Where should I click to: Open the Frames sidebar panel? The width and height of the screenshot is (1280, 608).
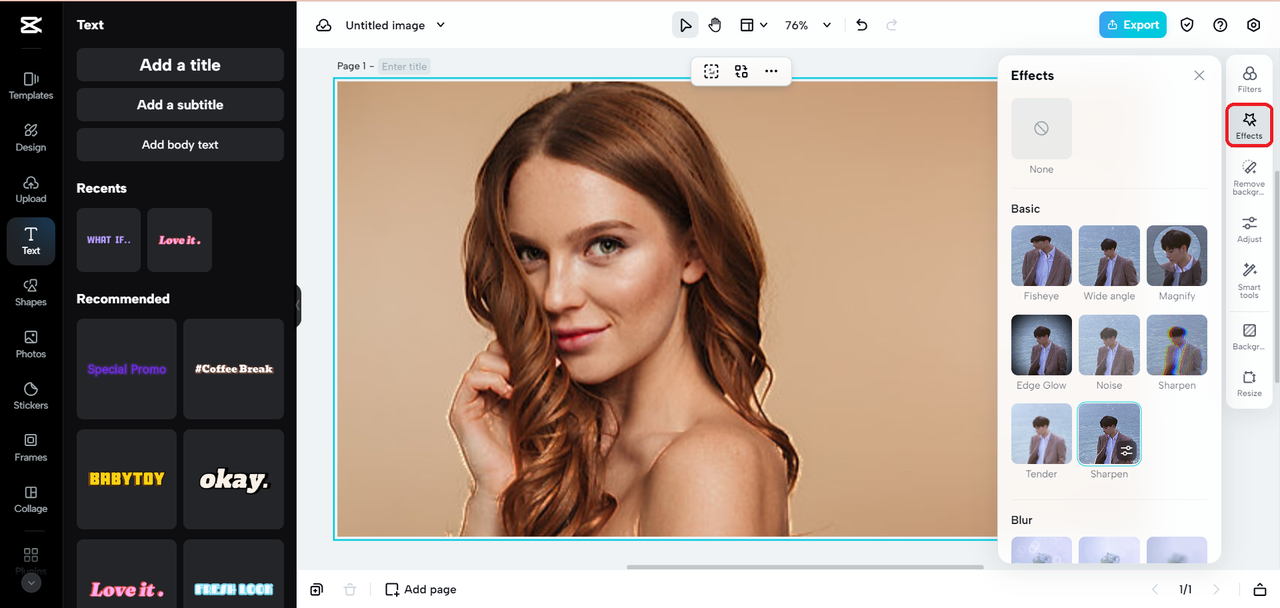[31, 447]
